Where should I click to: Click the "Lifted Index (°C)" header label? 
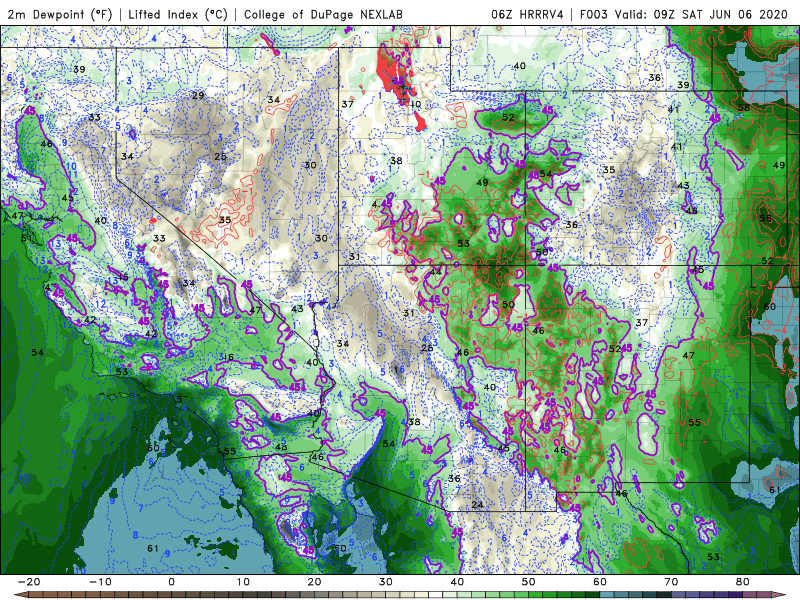click(178, 14)
